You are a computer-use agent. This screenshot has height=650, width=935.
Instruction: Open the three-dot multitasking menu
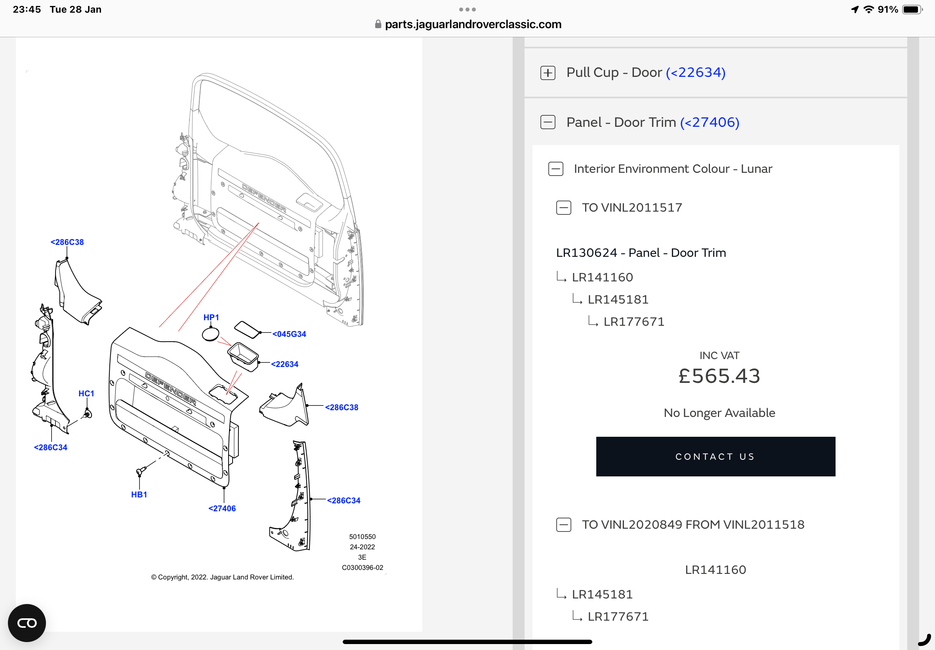coord(468,10)
